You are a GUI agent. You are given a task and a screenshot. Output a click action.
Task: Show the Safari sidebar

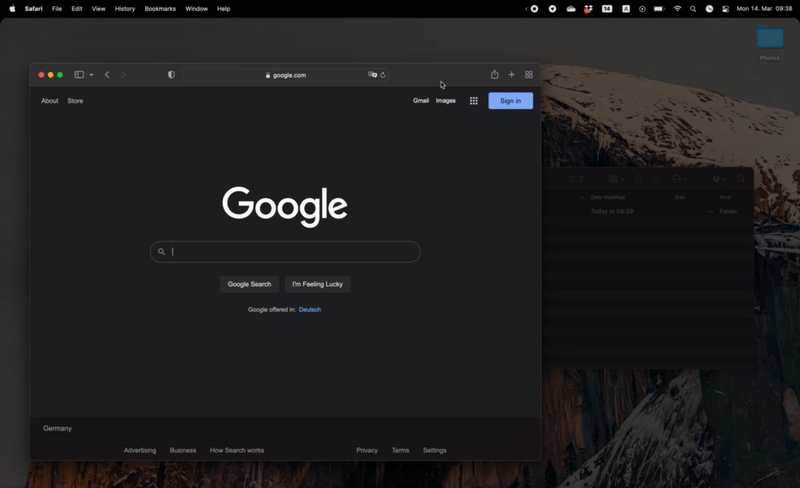coord(79,75)
